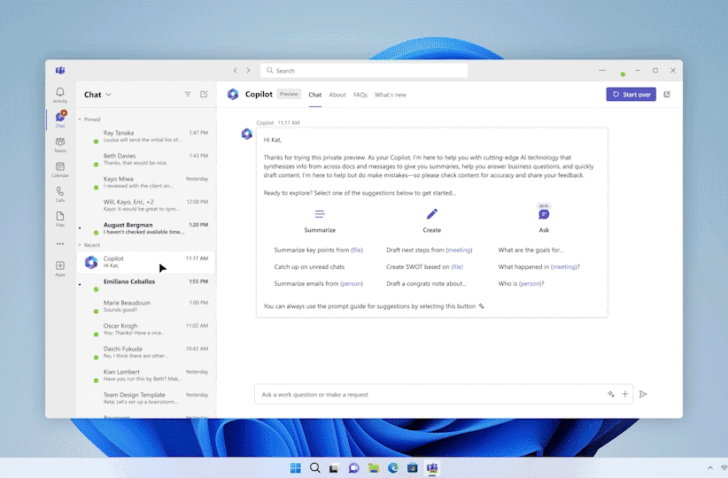This screenshot has width=728, height=478.
Task: Select Who is (person)? prompt
Action: (521, 284)
